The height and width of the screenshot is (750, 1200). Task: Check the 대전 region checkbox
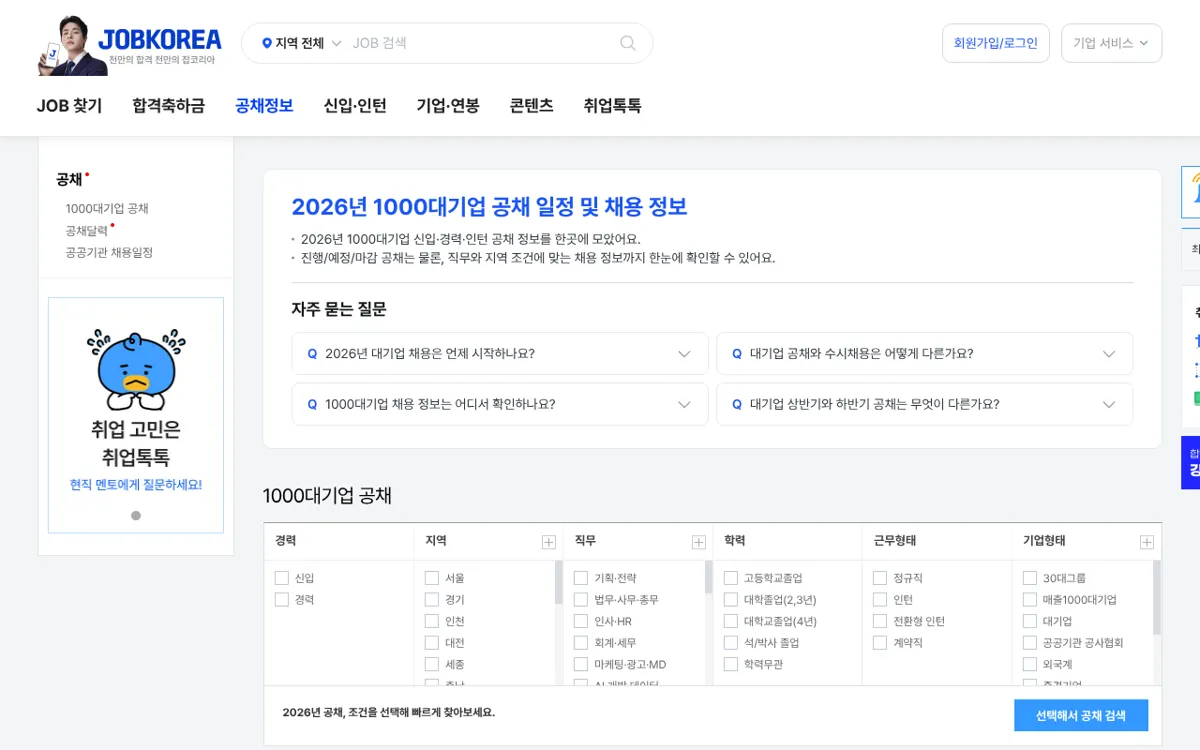point(432,643)
